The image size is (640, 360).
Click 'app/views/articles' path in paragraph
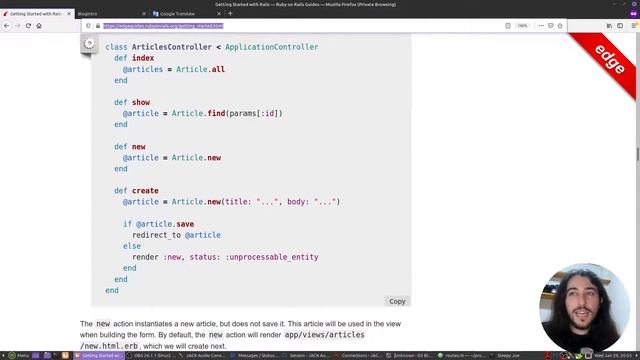[324, 335]
